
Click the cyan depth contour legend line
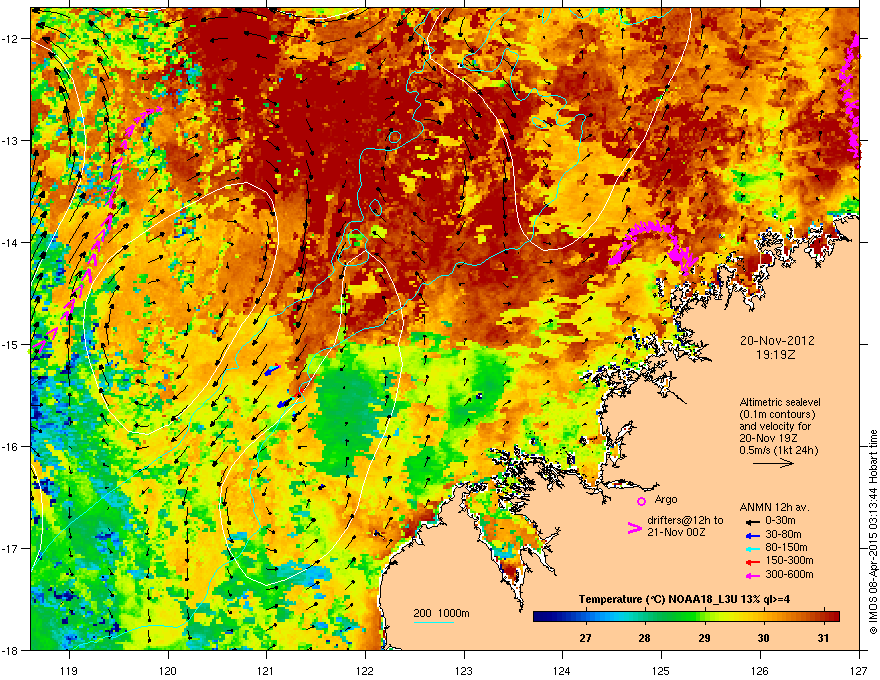(434, 622)
